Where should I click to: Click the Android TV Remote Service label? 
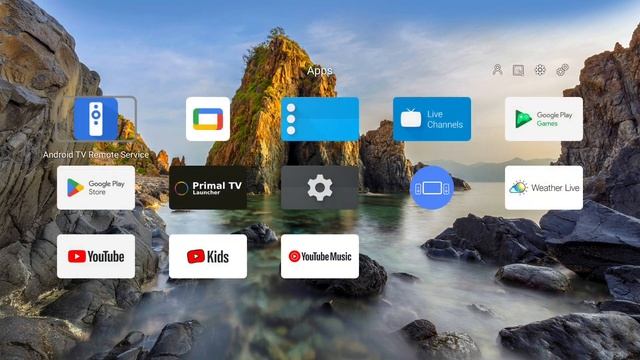point(96,155)
